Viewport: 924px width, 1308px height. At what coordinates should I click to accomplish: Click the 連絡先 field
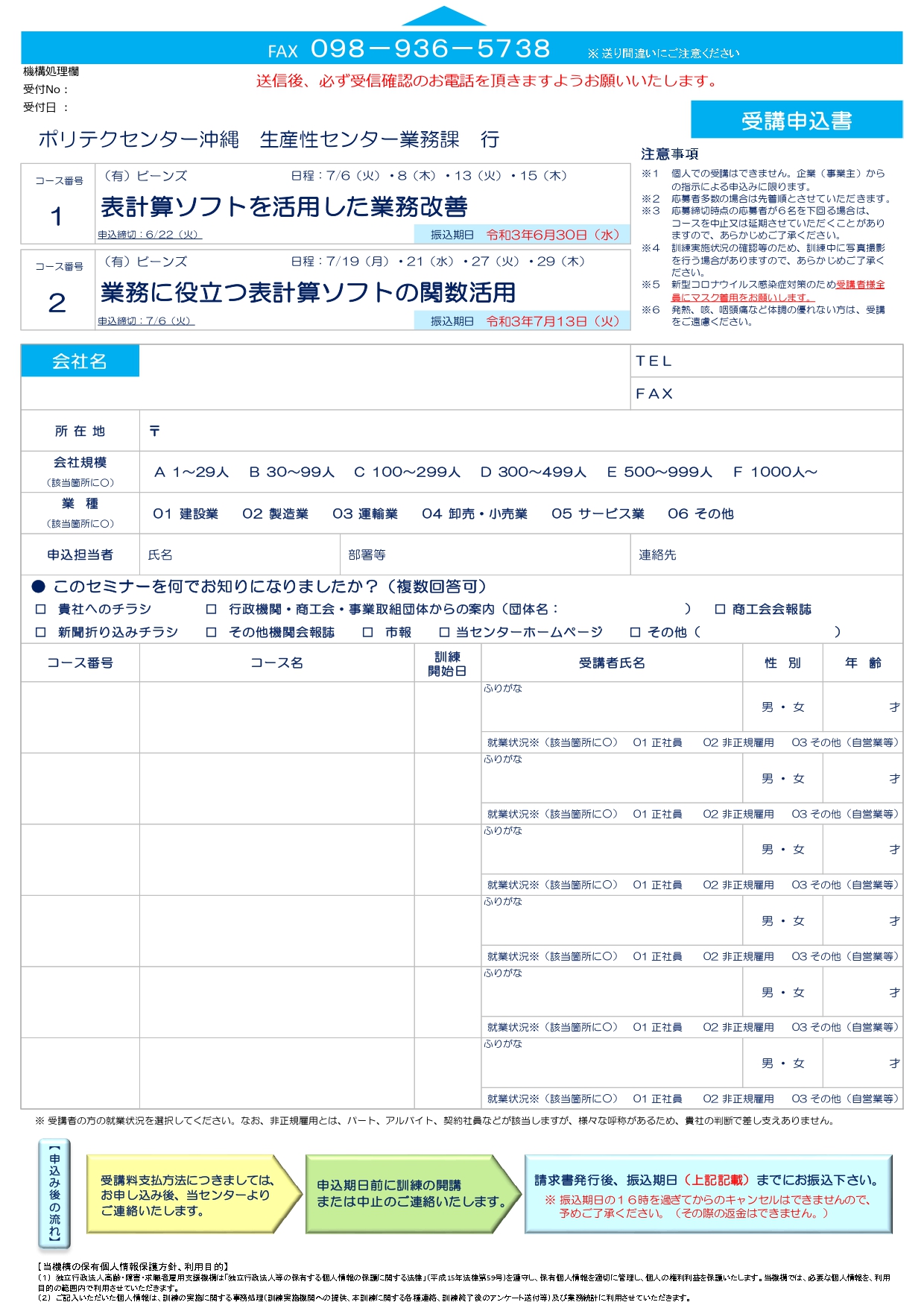tap(767, 555)
